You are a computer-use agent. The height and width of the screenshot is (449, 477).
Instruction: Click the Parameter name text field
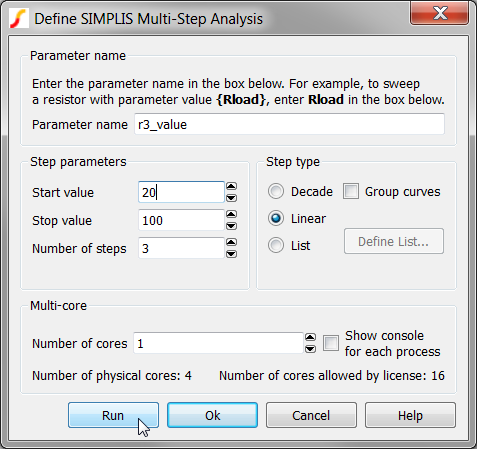click(289, 124)
